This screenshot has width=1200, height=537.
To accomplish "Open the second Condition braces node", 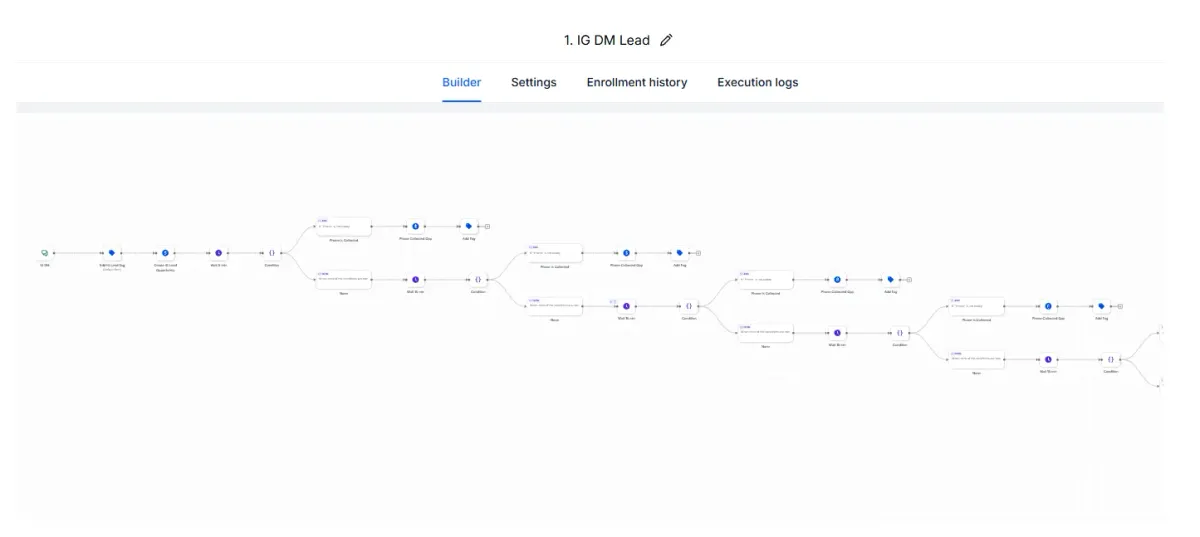I will 478,279.
